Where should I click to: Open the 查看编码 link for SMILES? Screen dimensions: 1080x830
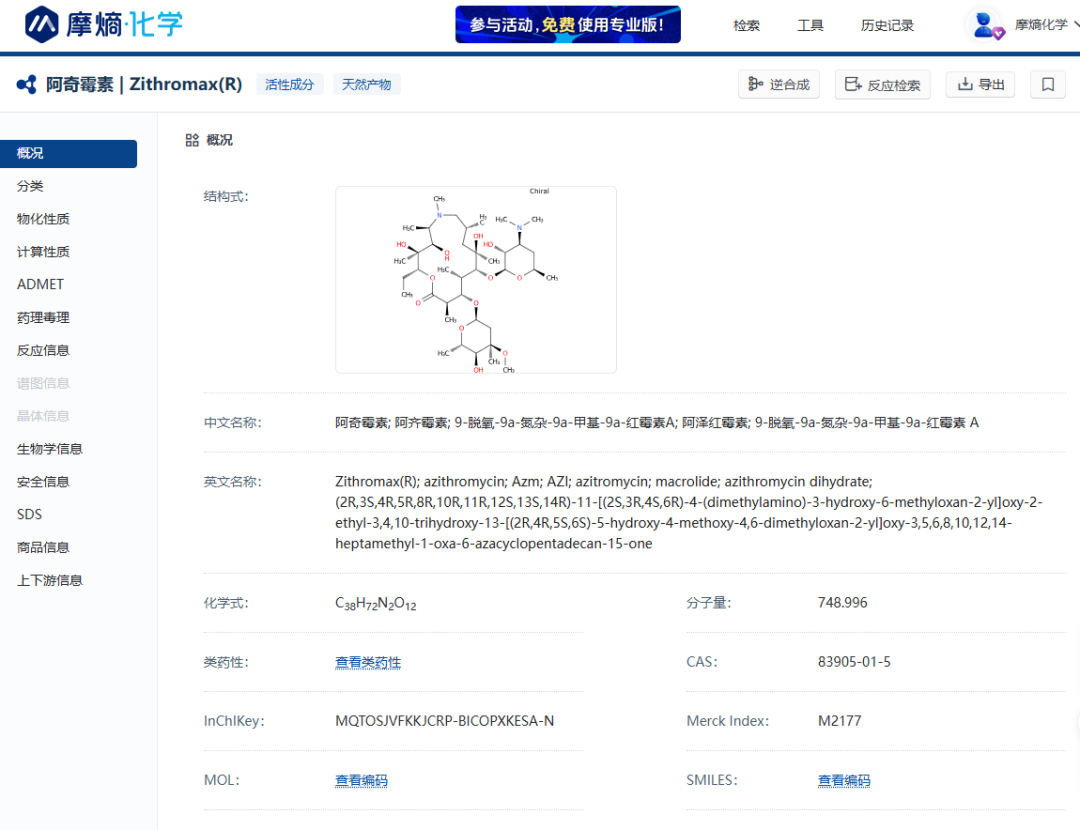[844, 780]
